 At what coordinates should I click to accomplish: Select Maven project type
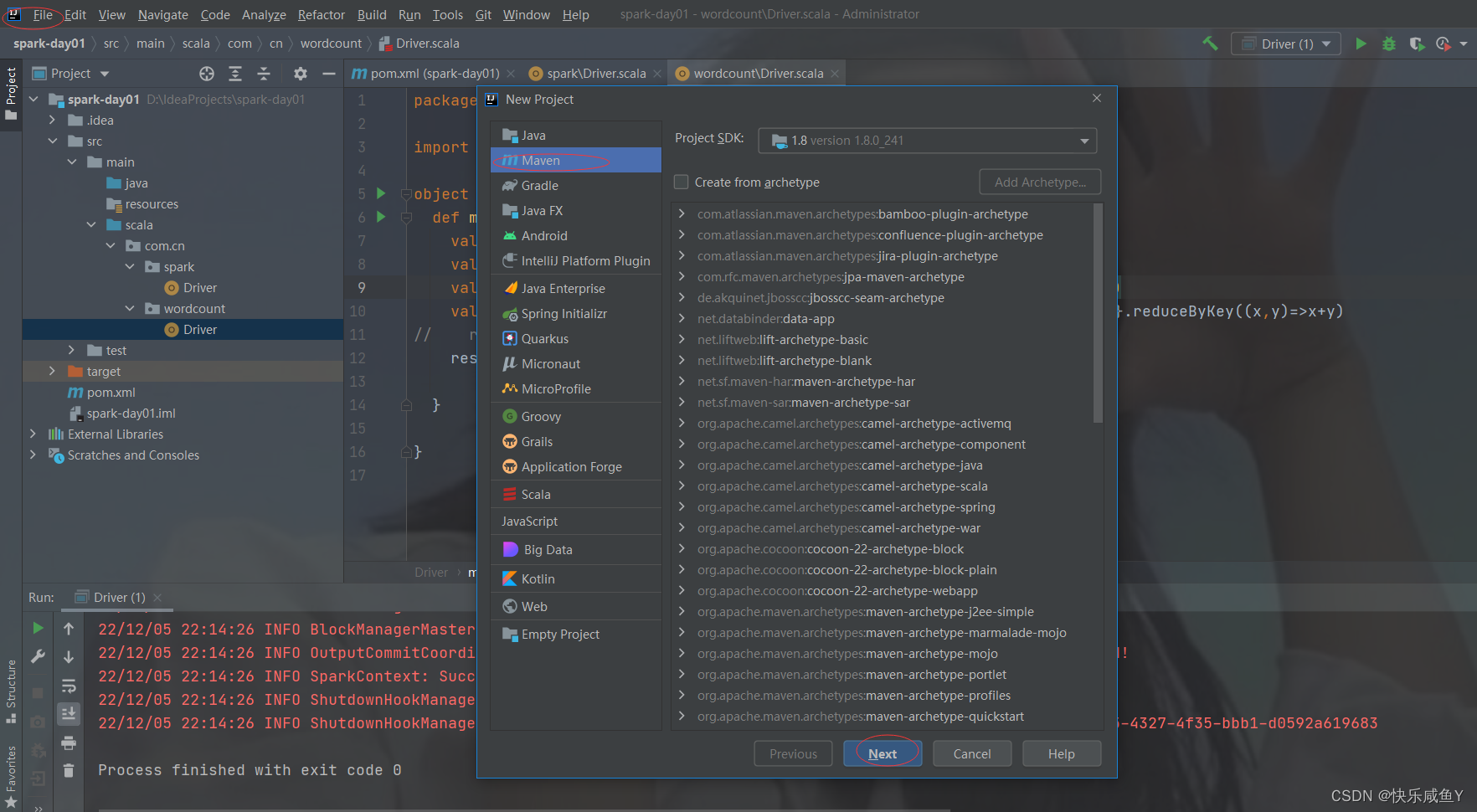pos(576,161)
